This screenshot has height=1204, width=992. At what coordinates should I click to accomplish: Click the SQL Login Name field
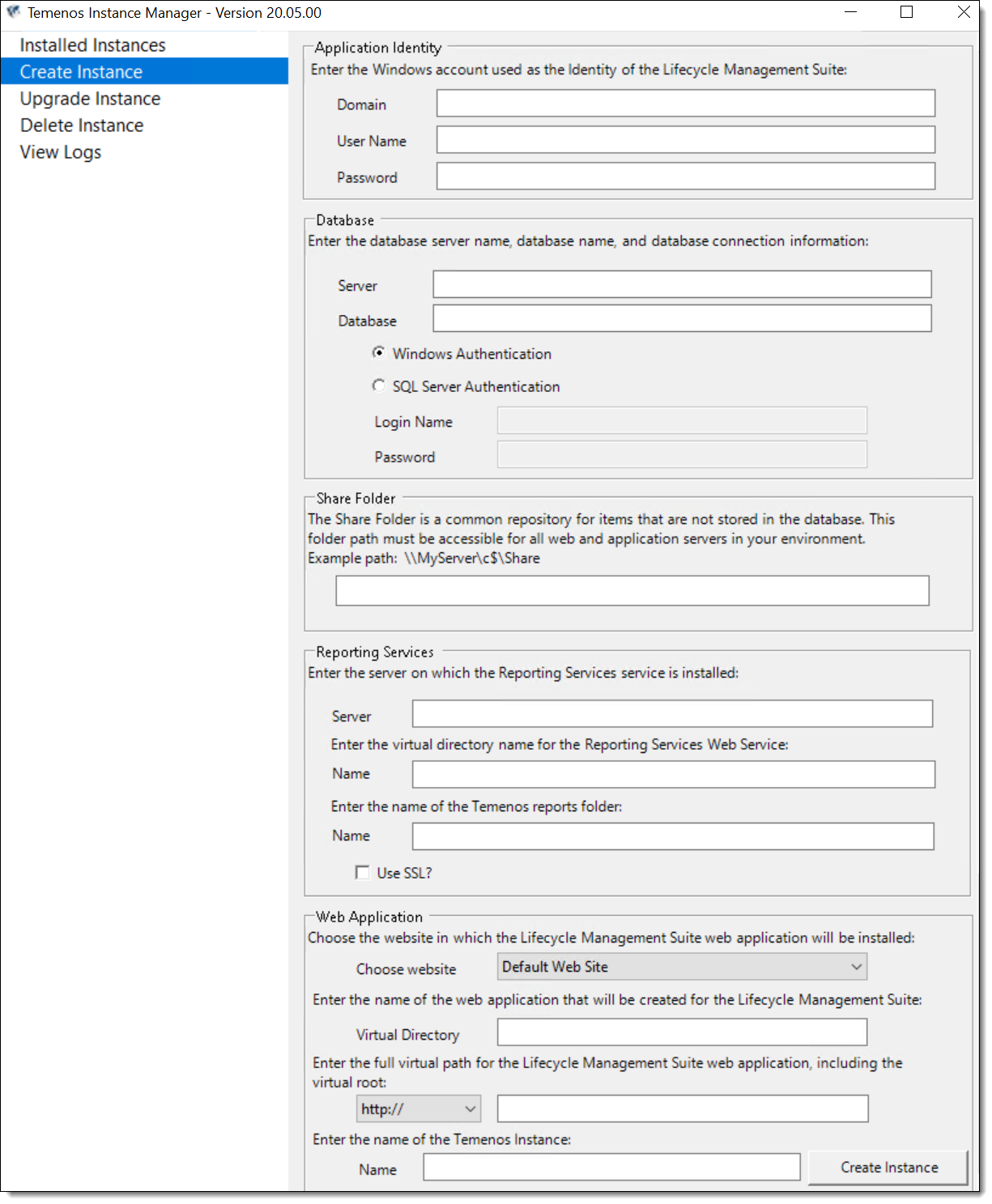(x=682, y=420)
